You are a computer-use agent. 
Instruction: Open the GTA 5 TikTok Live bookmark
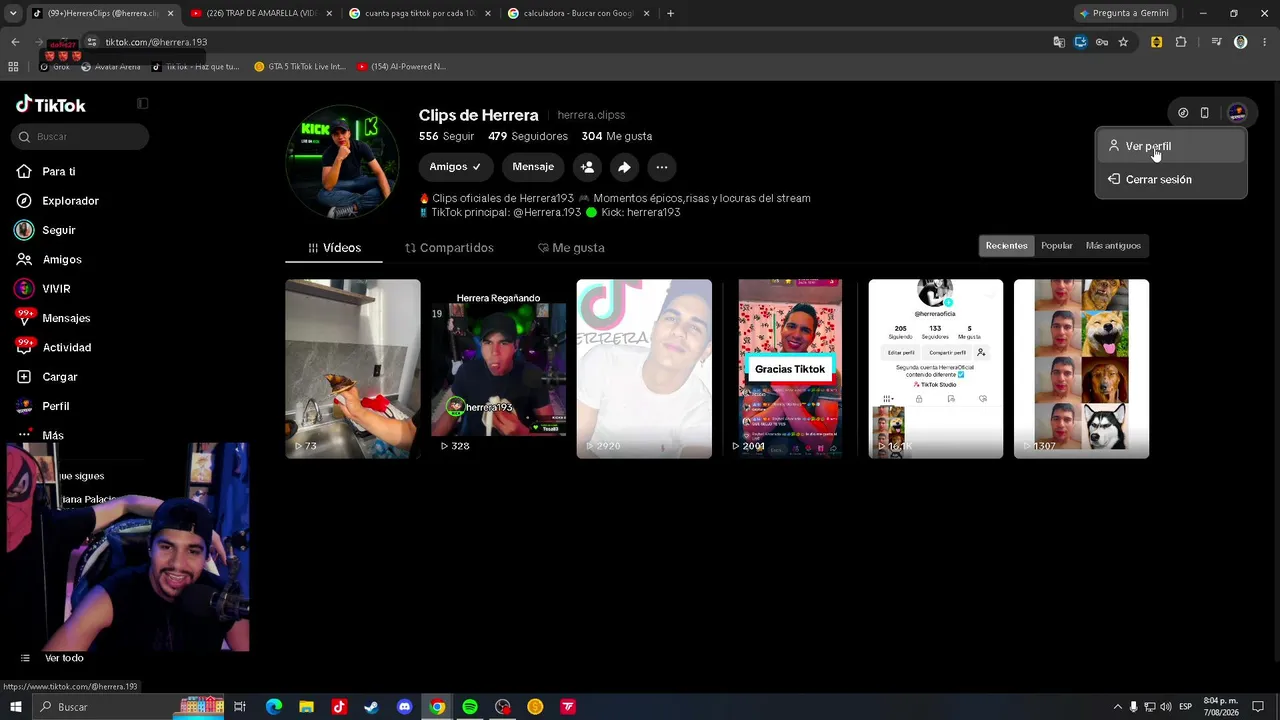click(x=300, y=66)
